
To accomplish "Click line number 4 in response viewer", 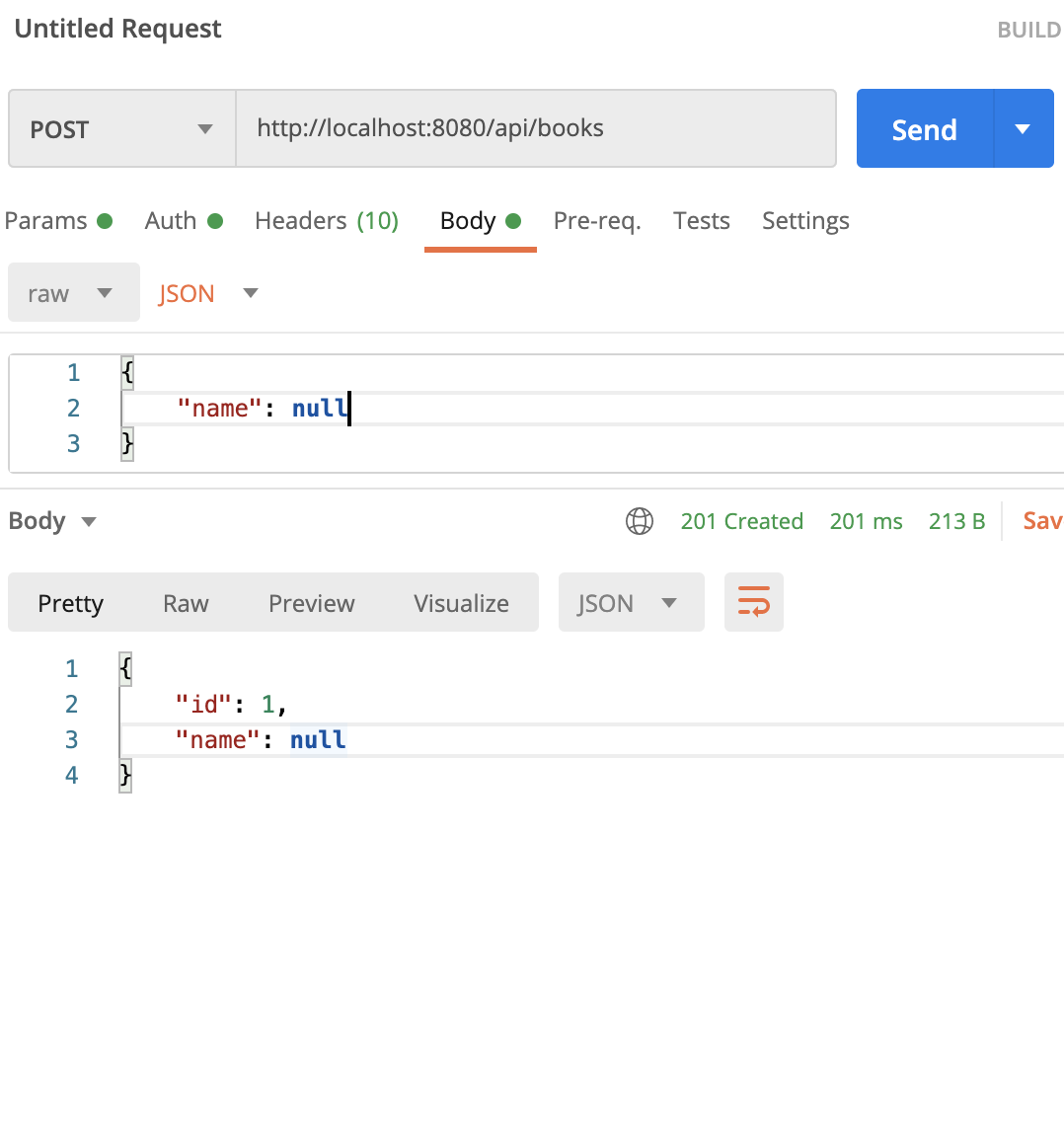I will (x=71, y=775).
